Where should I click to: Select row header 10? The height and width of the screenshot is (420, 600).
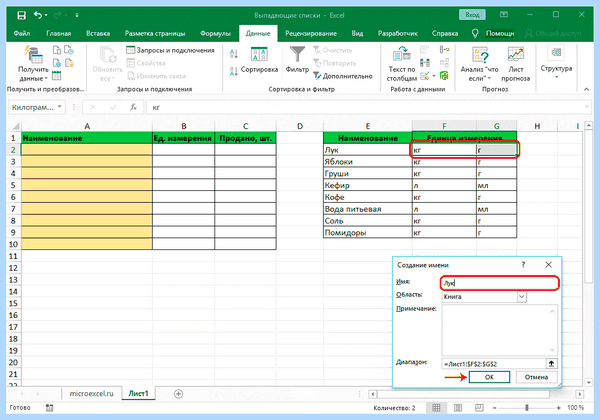(13, 244)
